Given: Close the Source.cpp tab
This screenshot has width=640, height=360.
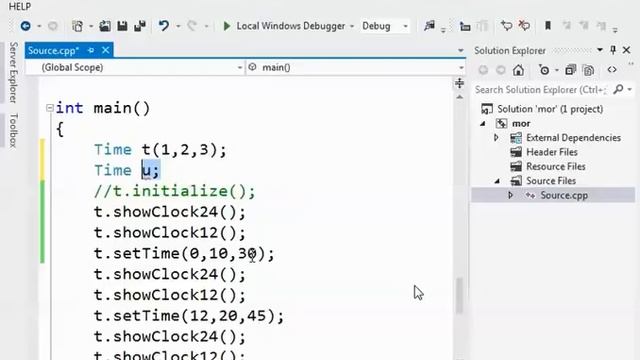Looking at the screenshot, I should (x=106, y=50).
